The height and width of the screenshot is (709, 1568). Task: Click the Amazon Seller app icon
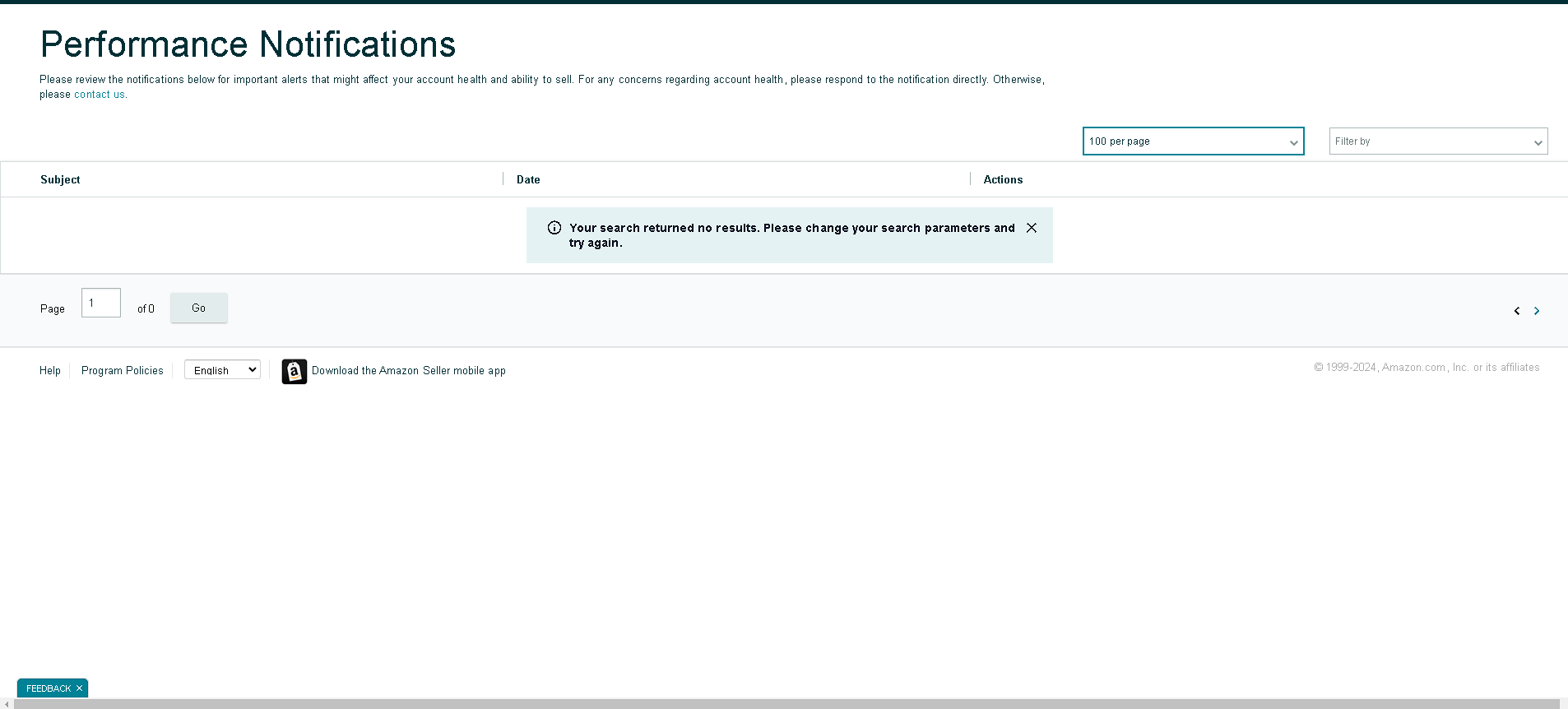pyautogui.click(x=295, y=371)
